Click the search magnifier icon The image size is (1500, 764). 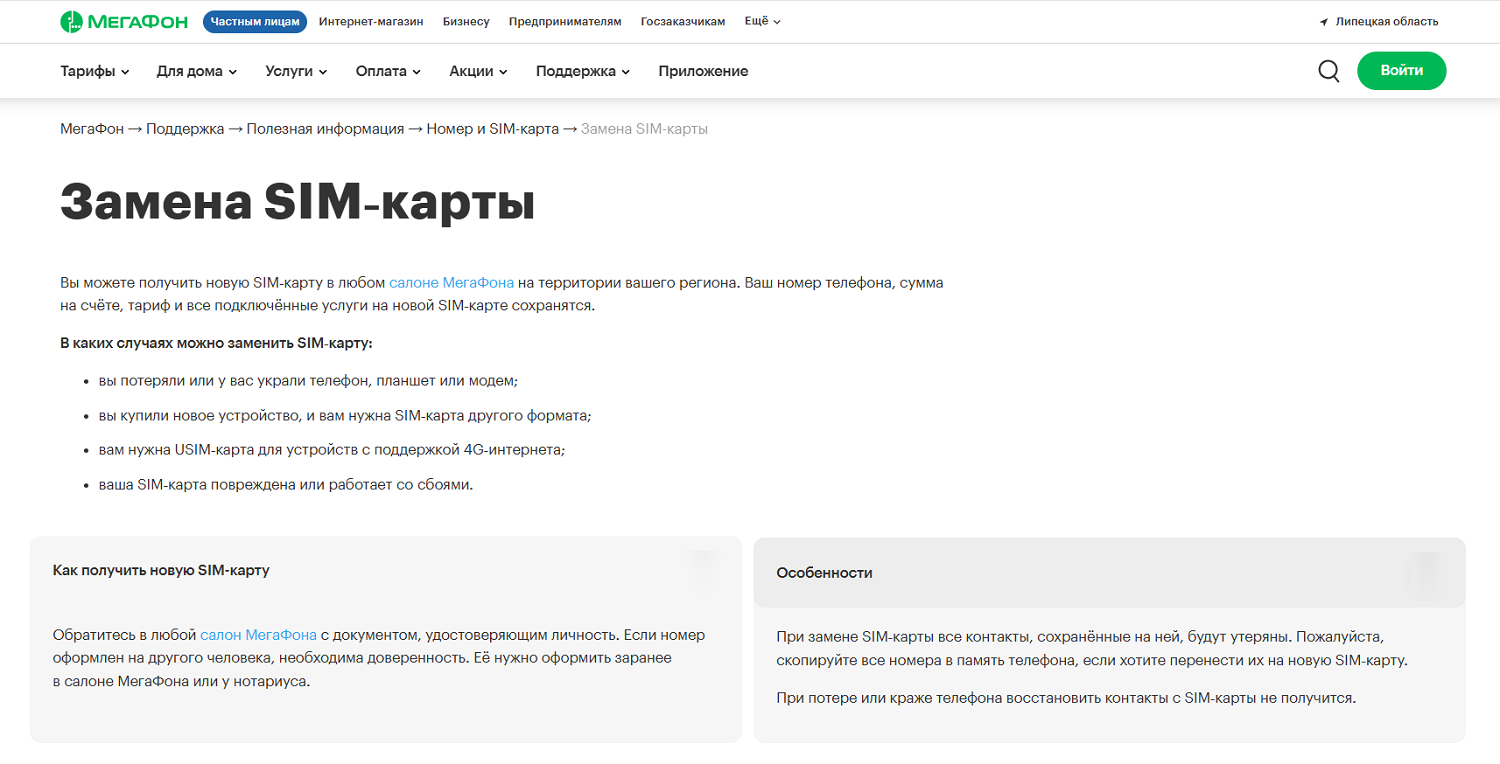(1329, 71)
